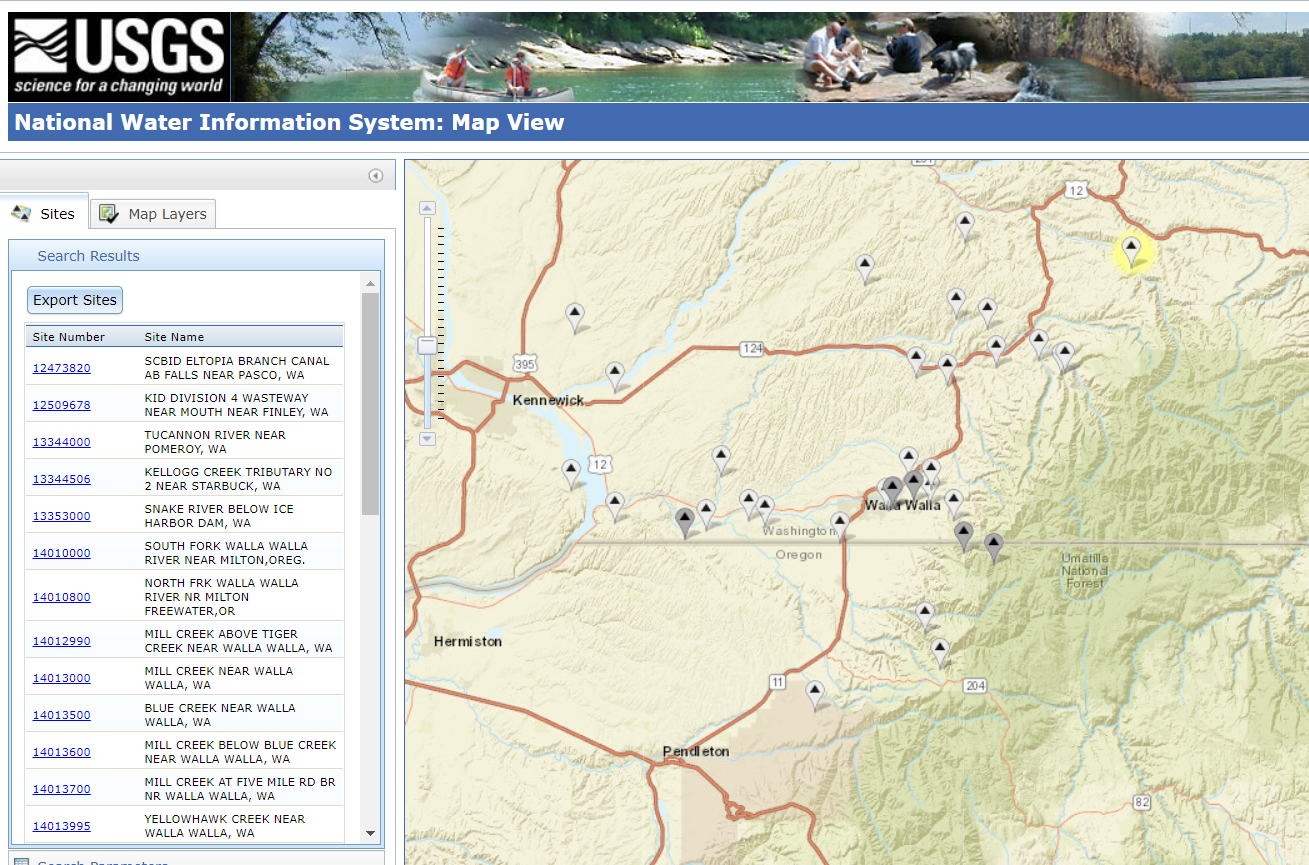The height and width of the screenshot is (865, 1309).
Task: Click the USGS logo
Action: tap(118, 57)
